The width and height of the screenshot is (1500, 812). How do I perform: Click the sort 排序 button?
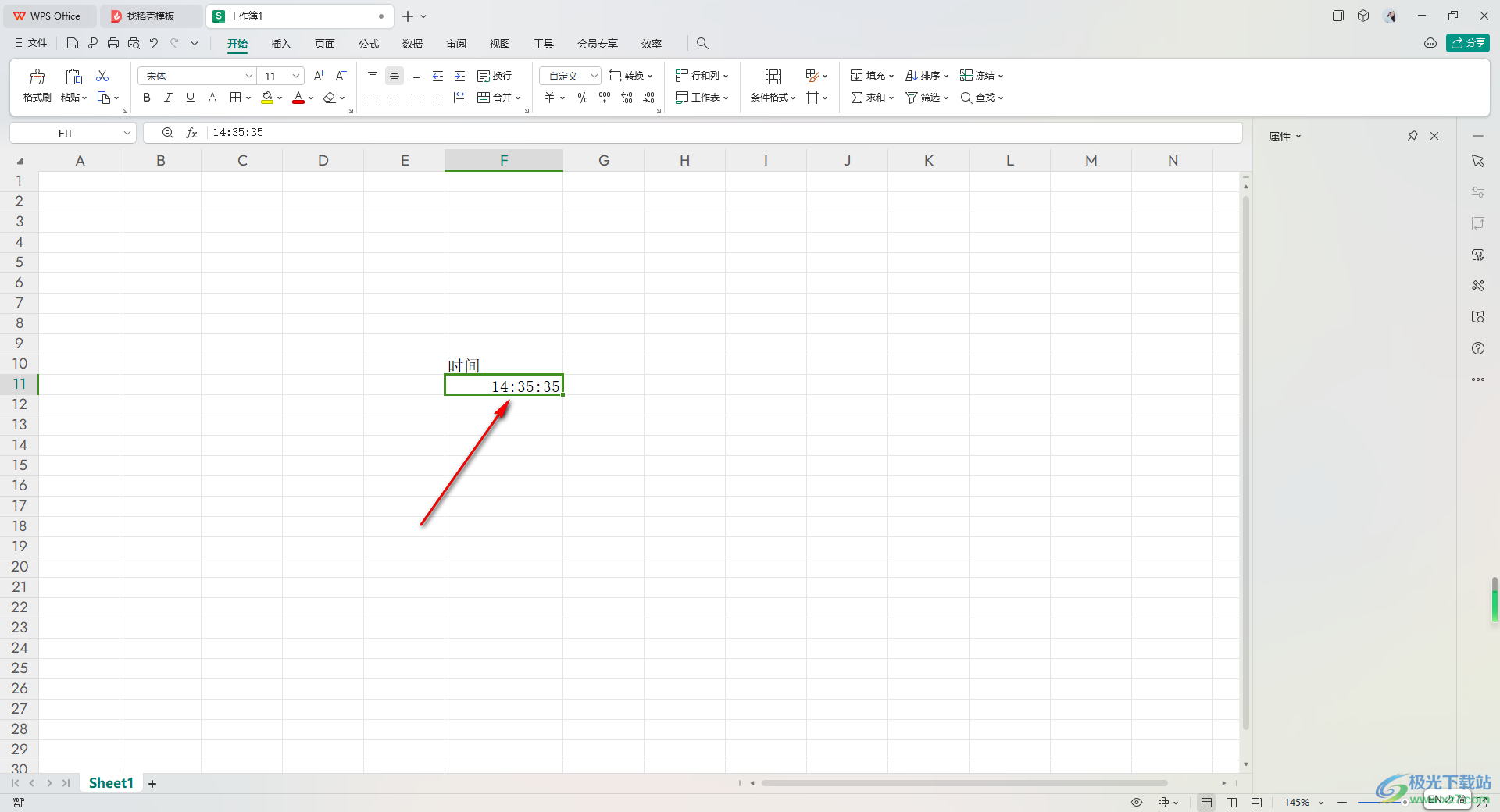(x=927, y=76)
